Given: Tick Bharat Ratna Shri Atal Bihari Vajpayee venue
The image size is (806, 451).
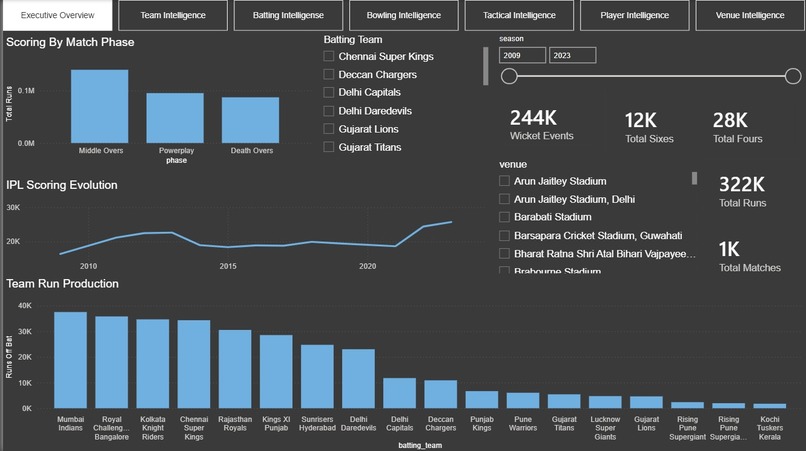Looking at the screenshot, I should pyautogui.click(x=505, y=254).
